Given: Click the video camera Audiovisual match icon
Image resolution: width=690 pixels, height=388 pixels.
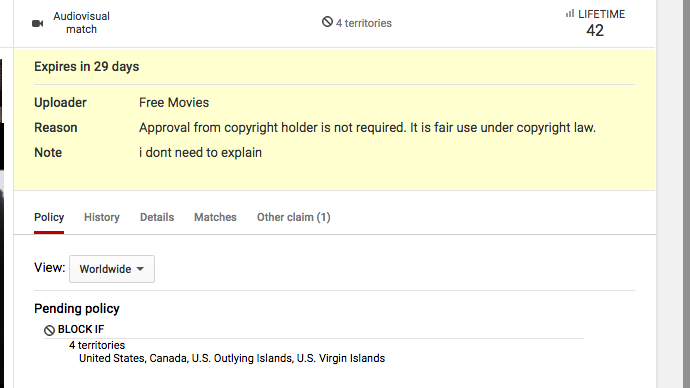Looking at the screenshot, I should coord(37,23).
